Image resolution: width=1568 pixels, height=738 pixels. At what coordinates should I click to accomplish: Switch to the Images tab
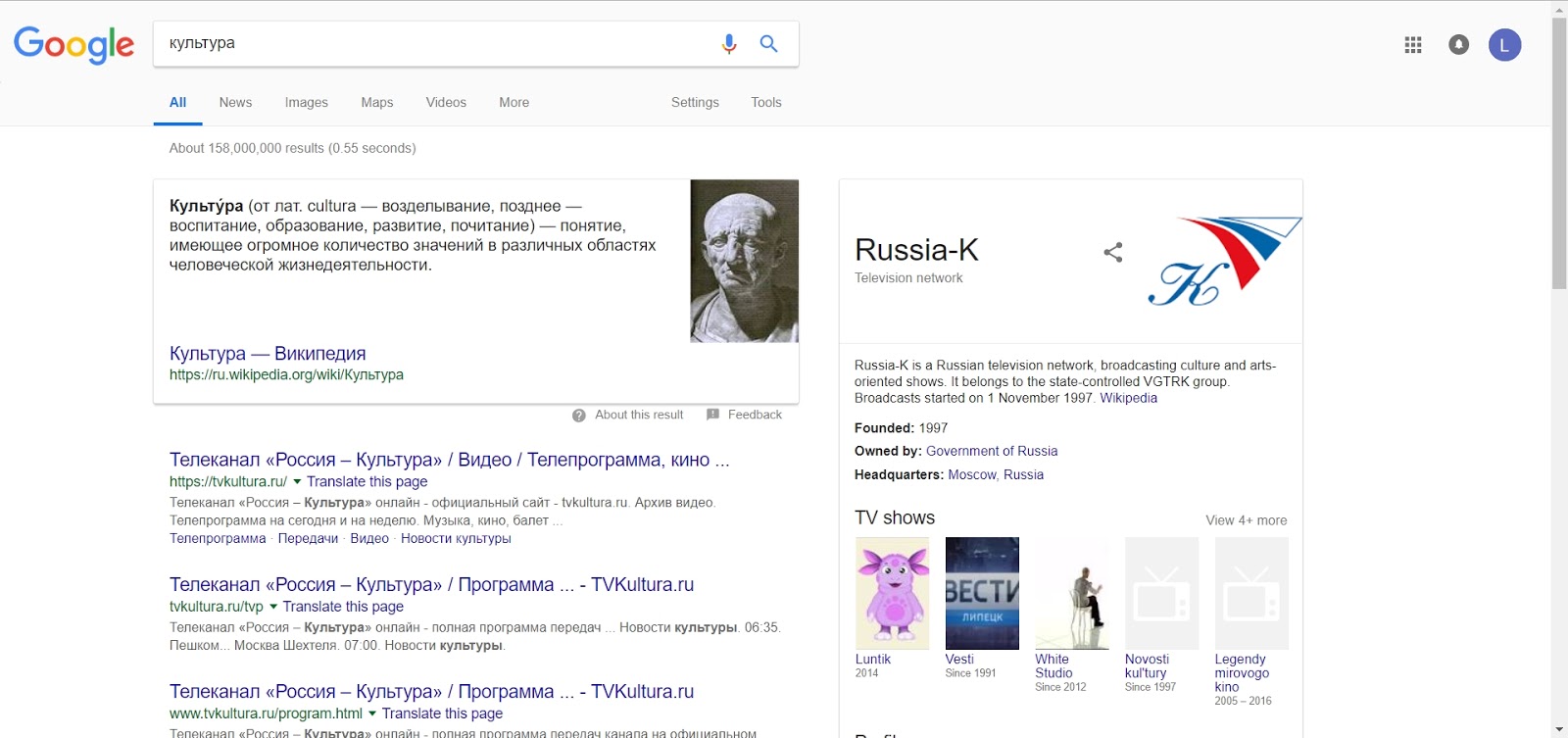coord(307,102)
